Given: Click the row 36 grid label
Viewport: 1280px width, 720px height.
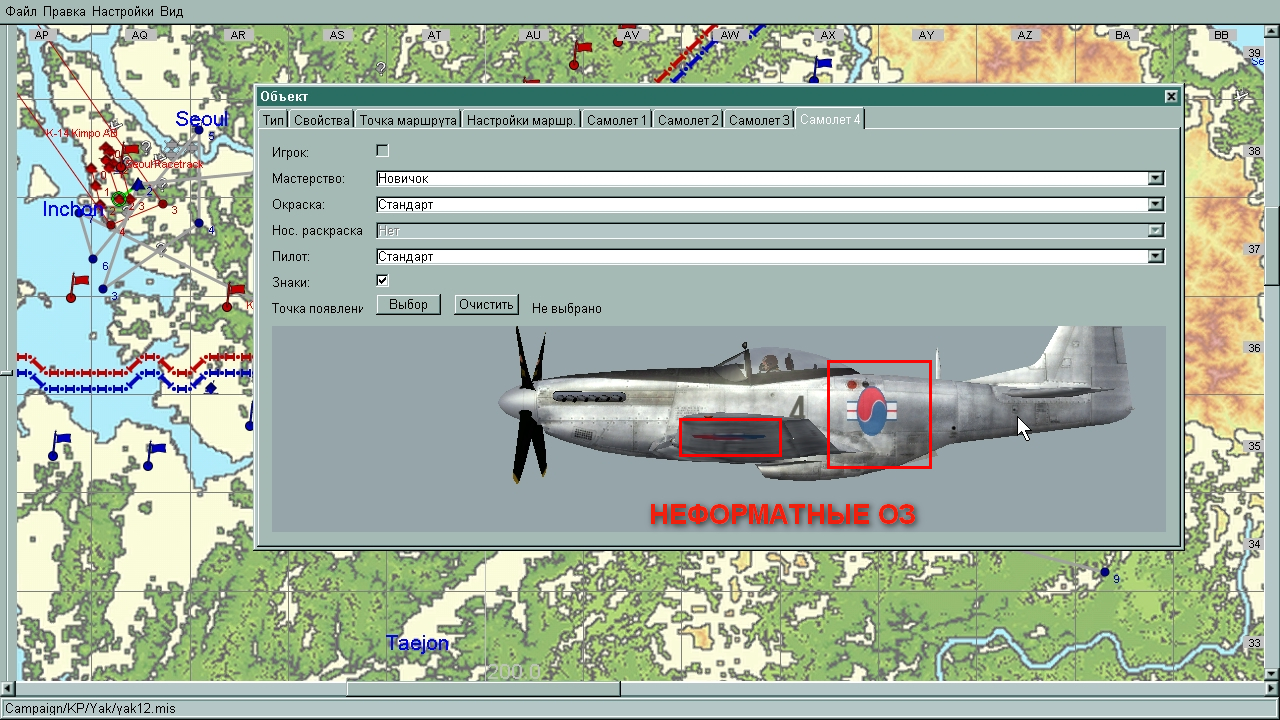Looking at the screenshot, I should pos(1255,348).
